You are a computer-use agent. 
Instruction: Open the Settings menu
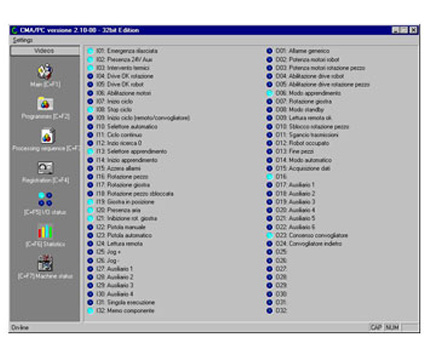click(x=23, y=40)
